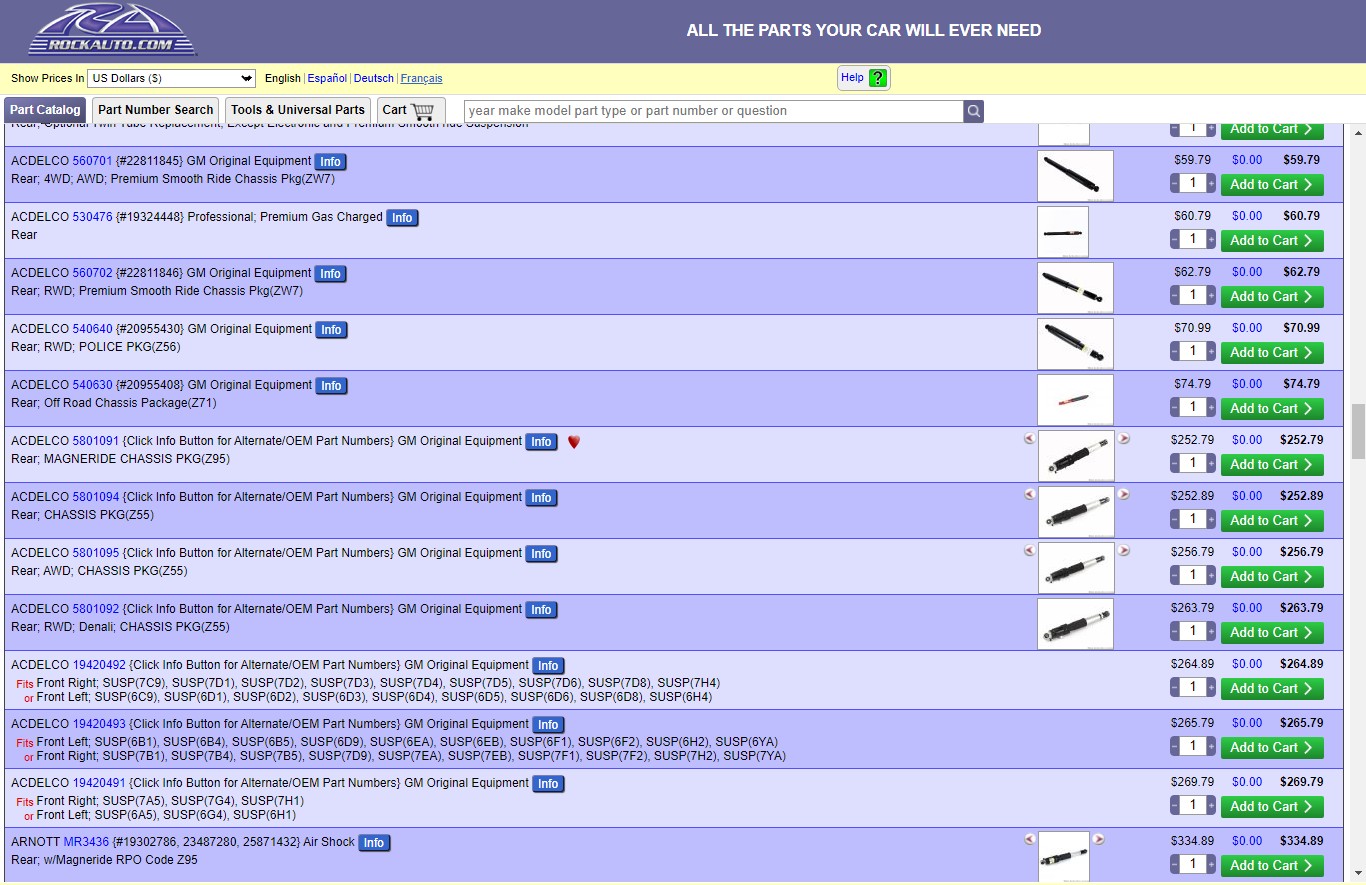Open thumbnail image of ACDELCO 540630 shock

1075,400
